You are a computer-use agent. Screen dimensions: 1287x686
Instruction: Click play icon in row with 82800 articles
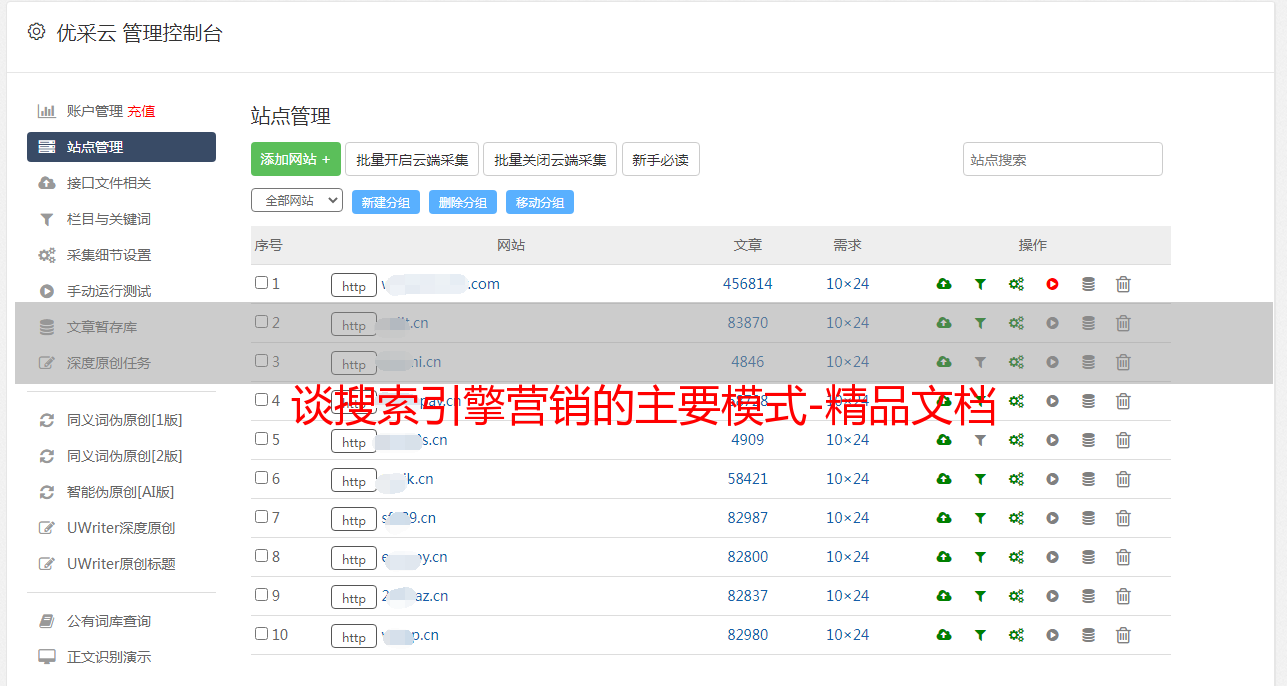(x=1052, y=557)
